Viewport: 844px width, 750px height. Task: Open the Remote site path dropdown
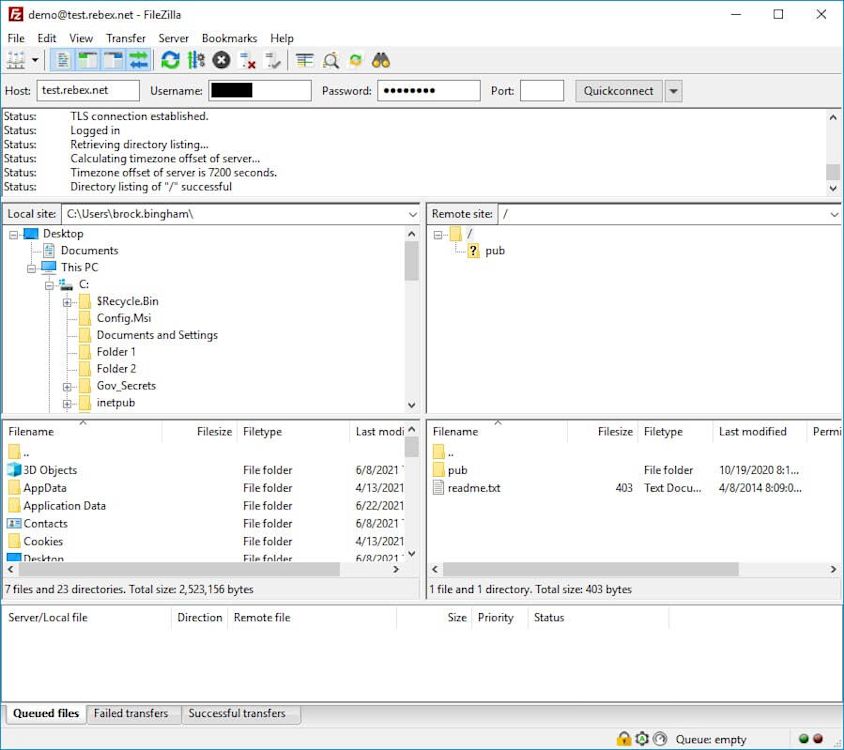pyautogui.click(x=834, y=214)
